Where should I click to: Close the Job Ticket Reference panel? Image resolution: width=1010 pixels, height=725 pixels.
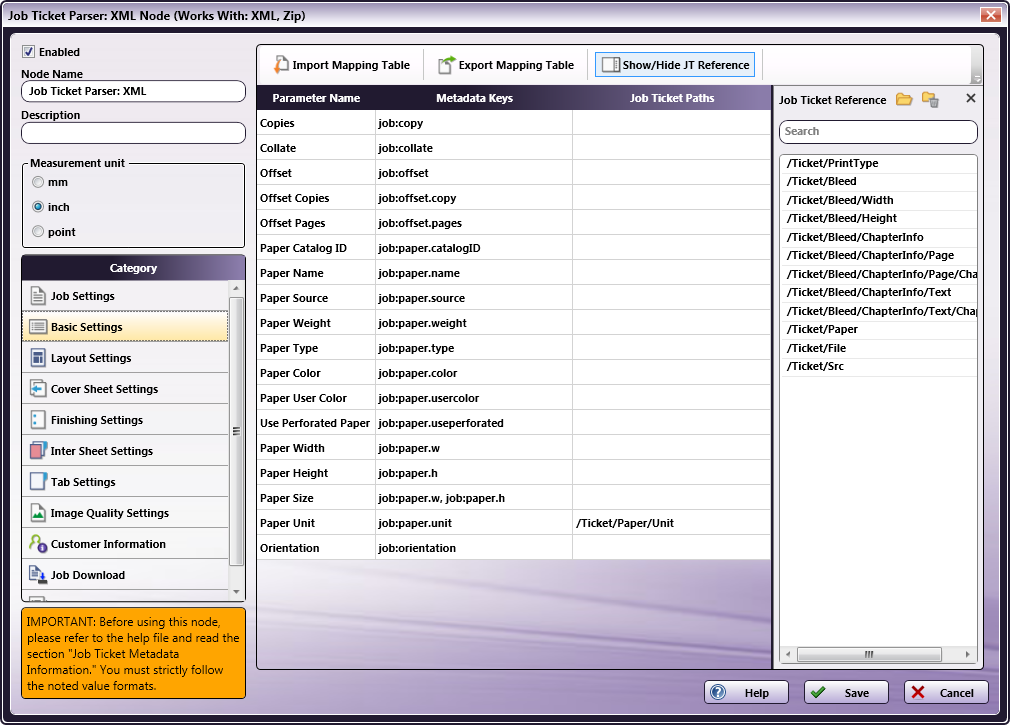point(971,98)
